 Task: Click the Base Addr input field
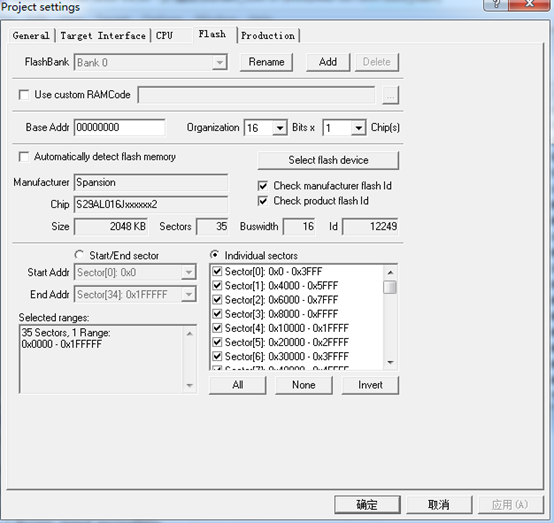[119, 127]
